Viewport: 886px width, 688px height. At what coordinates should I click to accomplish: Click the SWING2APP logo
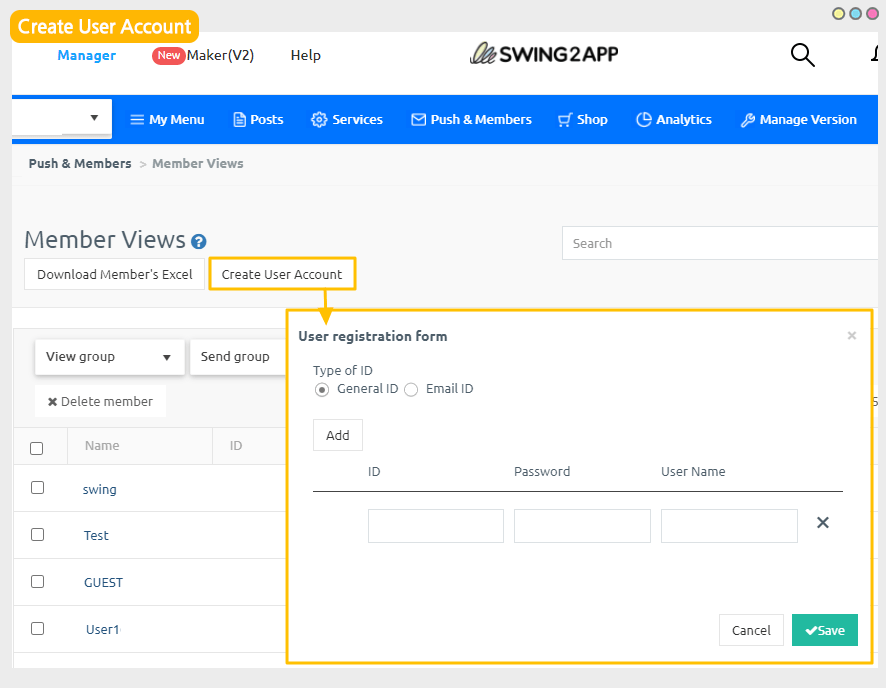(544, 54)
